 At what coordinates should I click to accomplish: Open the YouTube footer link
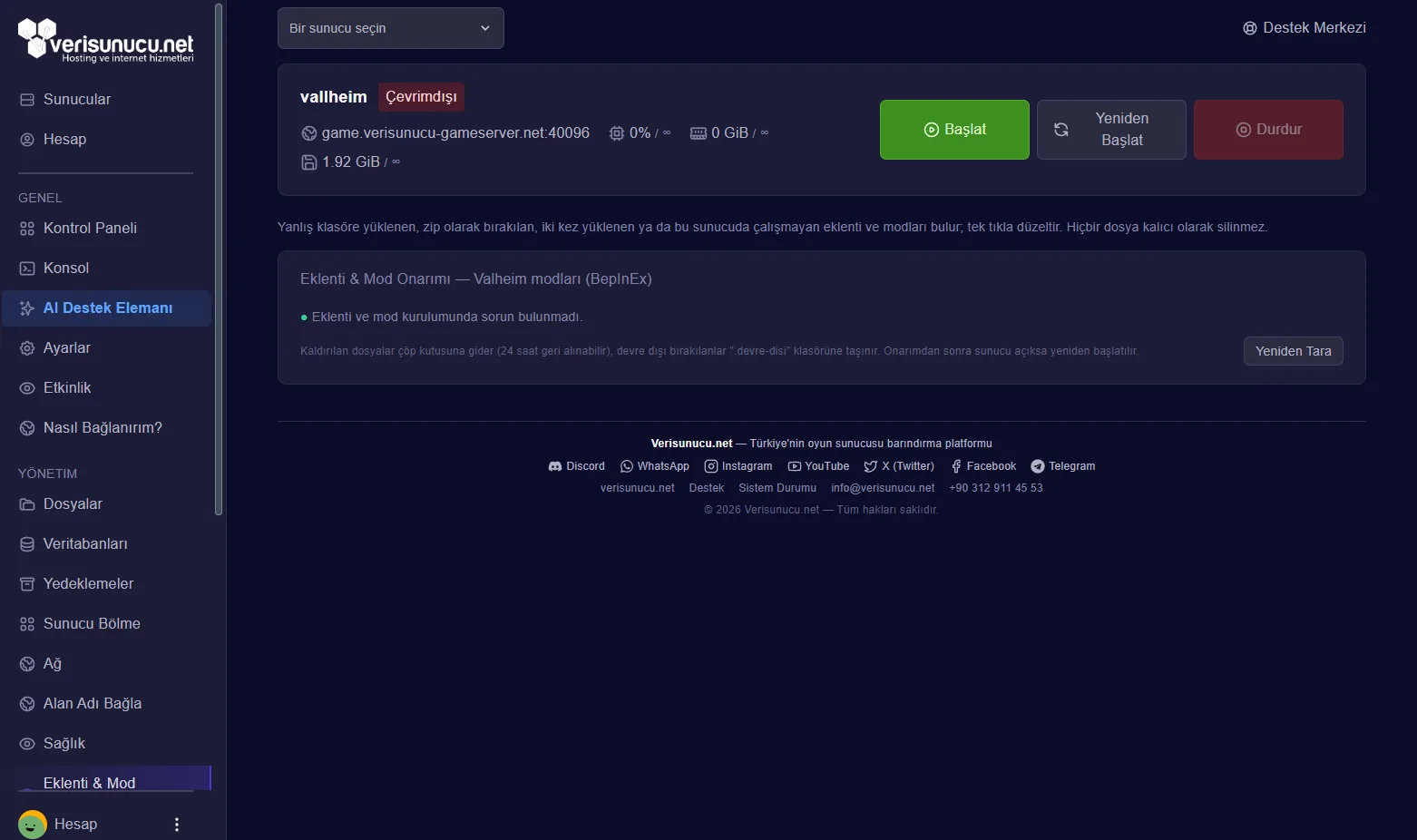point(818,466)
